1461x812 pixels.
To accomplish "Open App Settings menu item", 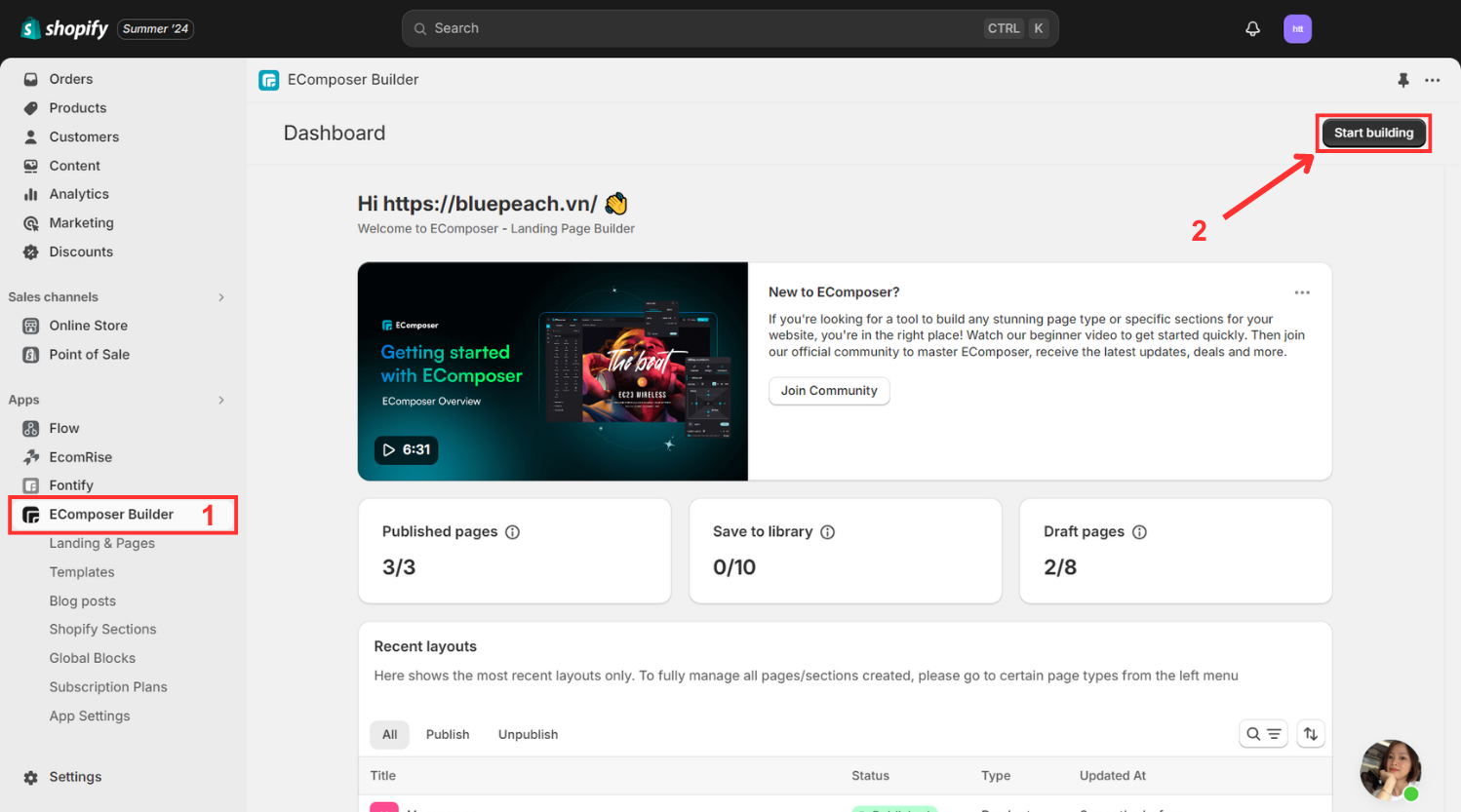I will (x=90, y=715).
